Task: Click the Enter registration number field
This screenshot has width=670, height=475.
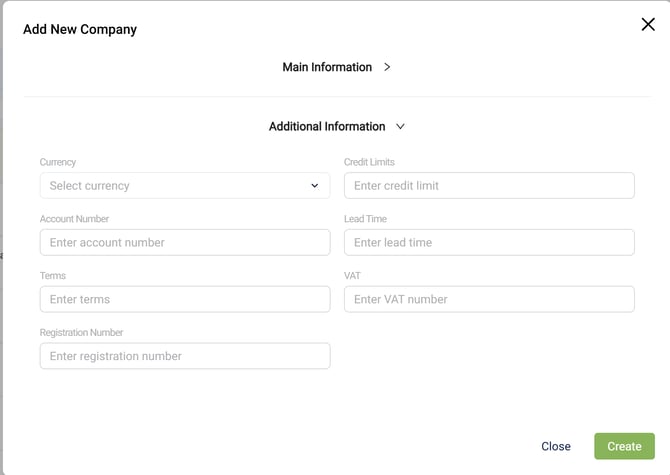Action: (185, 356)
